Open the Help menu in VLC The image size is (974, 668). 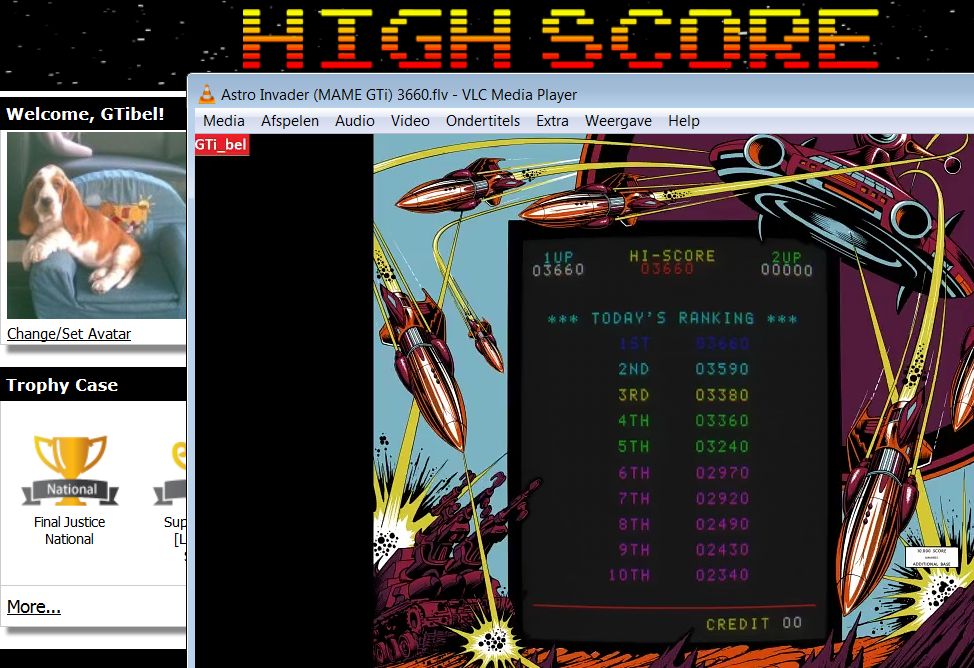pyautogui.click(x=684, y=121)
